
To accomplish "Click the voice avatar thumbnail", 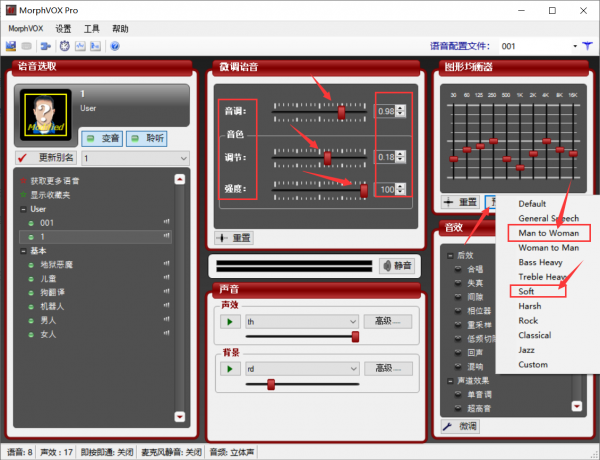I will [x=46, y=115].
